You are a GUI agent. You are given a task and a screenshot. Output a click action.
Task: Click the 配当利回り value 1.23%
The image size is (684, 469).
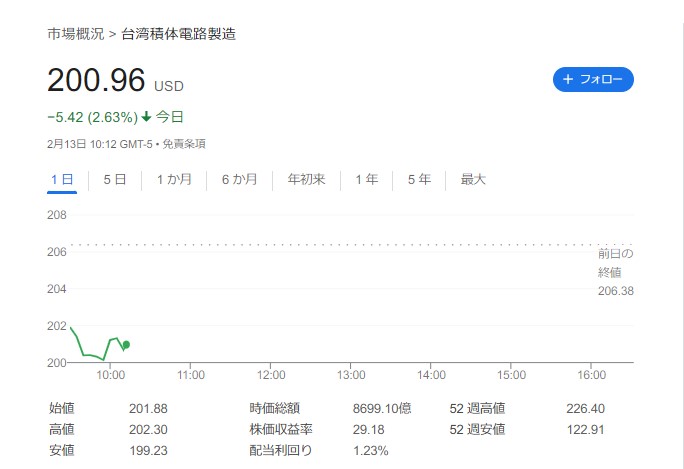pos(370,451)
